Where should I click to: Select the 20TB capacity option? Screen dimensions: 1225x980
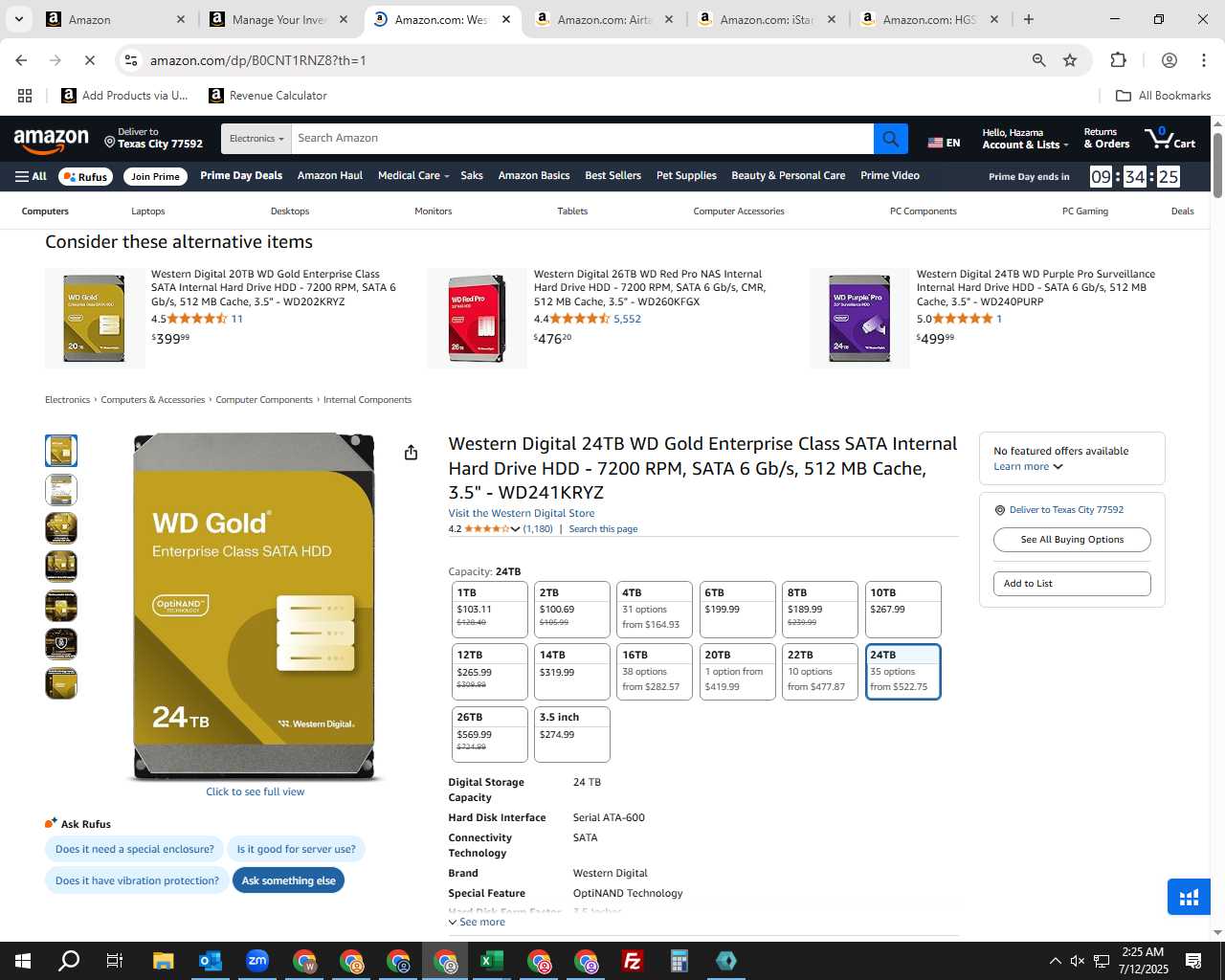737,671
